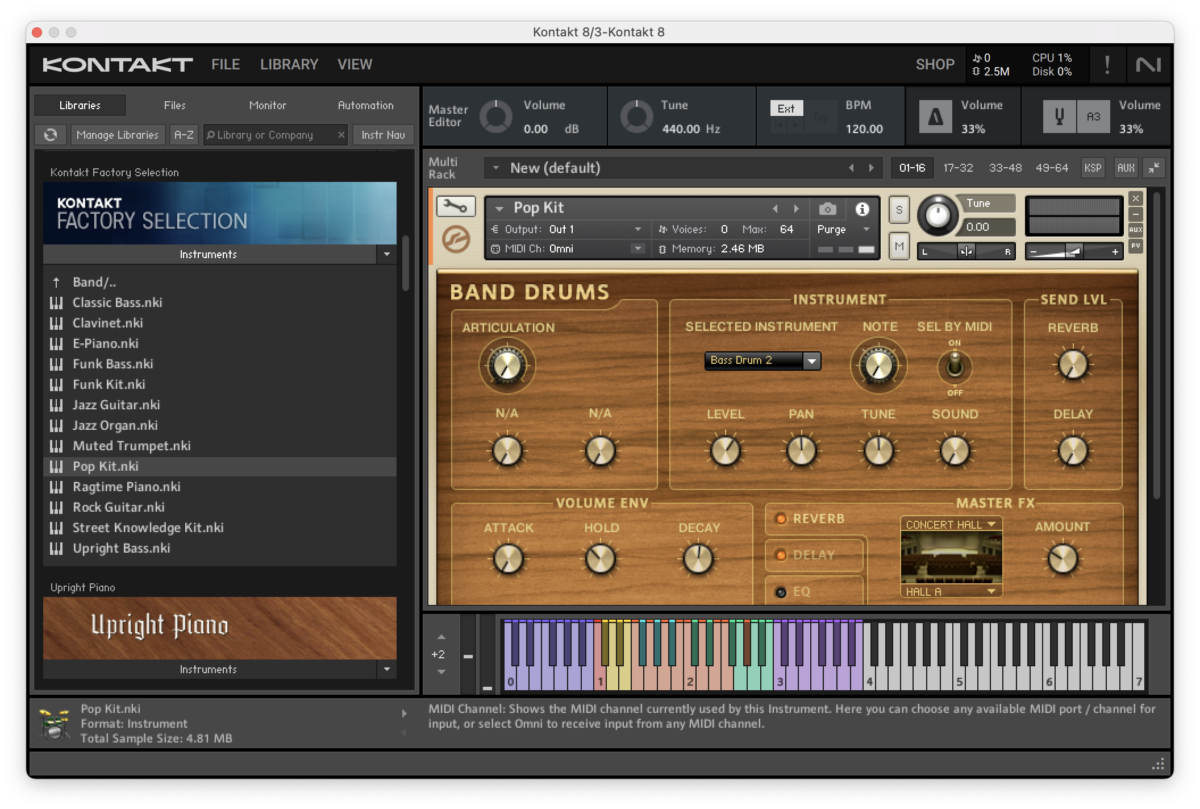Open the Bass Drum 2 instrument dropdown
This screenshot has width=1200, height=809.
[x=762, y=361]
